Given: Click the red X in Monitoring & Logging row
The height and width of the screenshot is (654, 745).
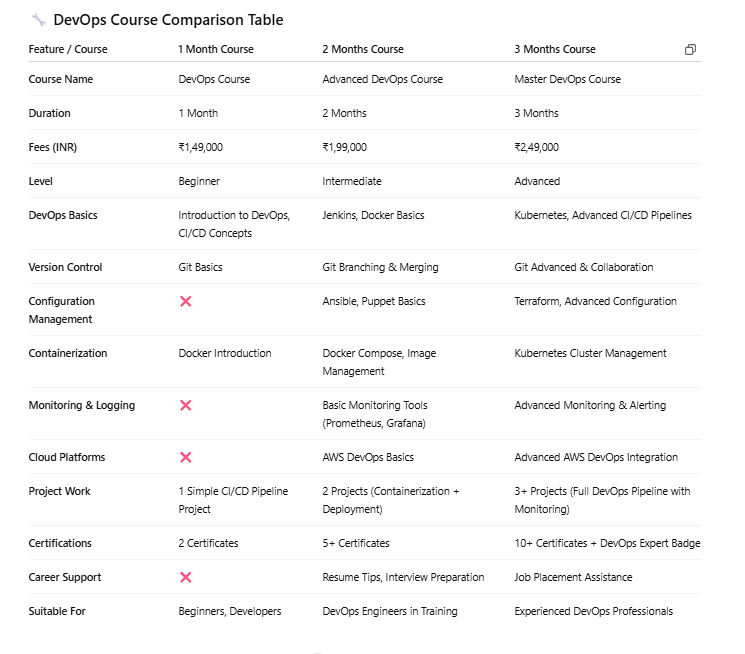Looking at the screenshot, I should coord(185,405).
